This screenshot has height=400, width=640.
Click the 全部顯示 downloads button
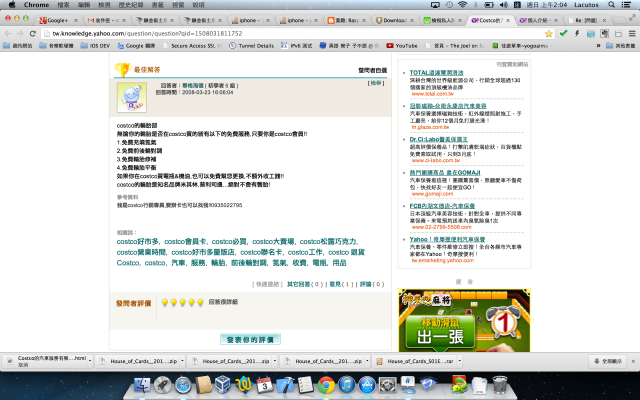(x=607, y=361)
